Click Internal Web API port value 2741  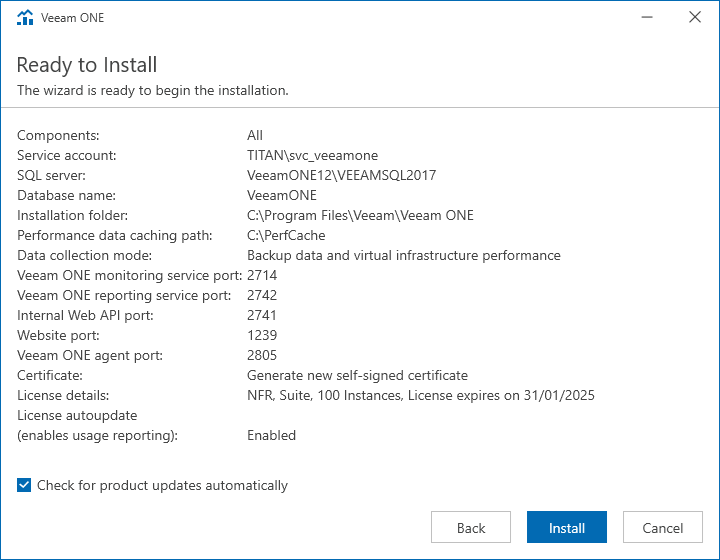(x=262, y=315)
